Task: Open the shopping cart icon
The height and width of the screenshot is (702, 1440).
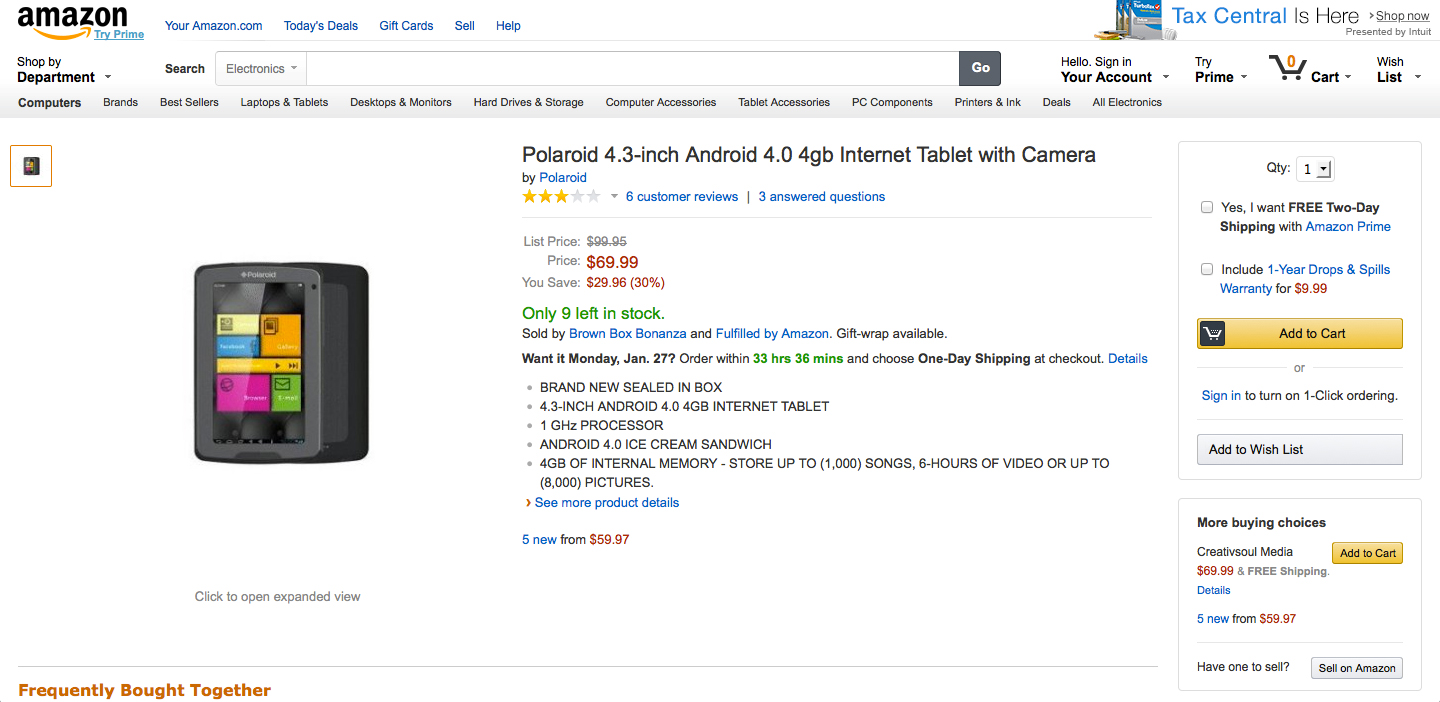Action: (x=1287, y=68)
